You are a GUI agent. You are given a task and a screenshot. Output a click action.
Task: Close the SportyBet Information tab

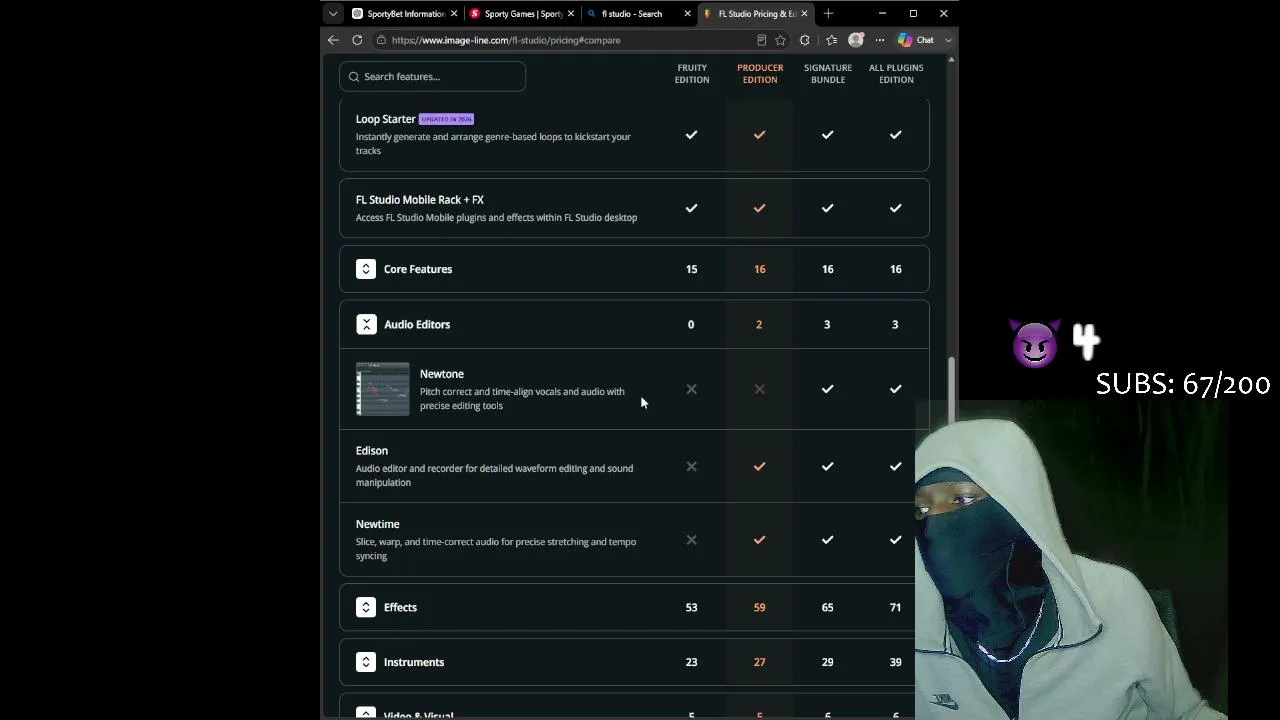coord(454,14)
